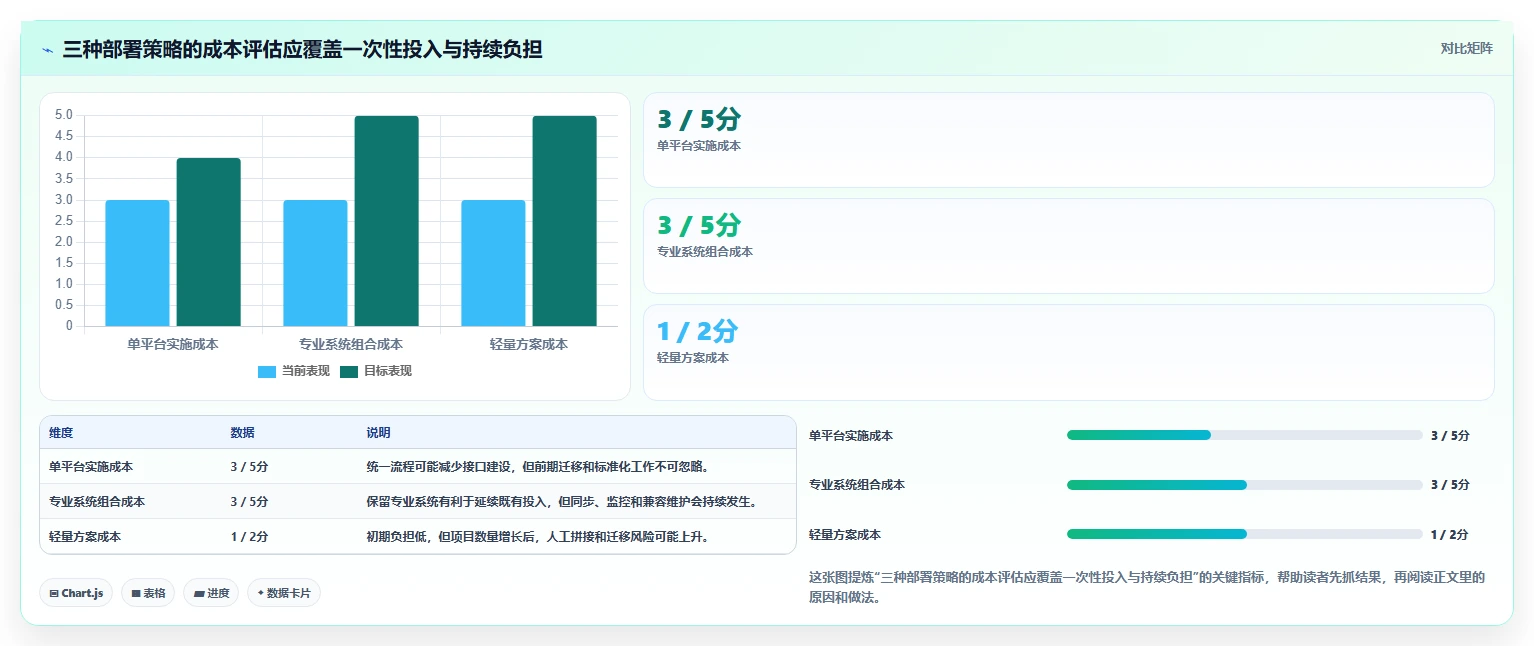This screenshot has width=1534, height=646.
Task: Select the 1 / 2分 cell in the 轻量方案成本 table row
Action: pyautogui.click(x=250, y=537)
